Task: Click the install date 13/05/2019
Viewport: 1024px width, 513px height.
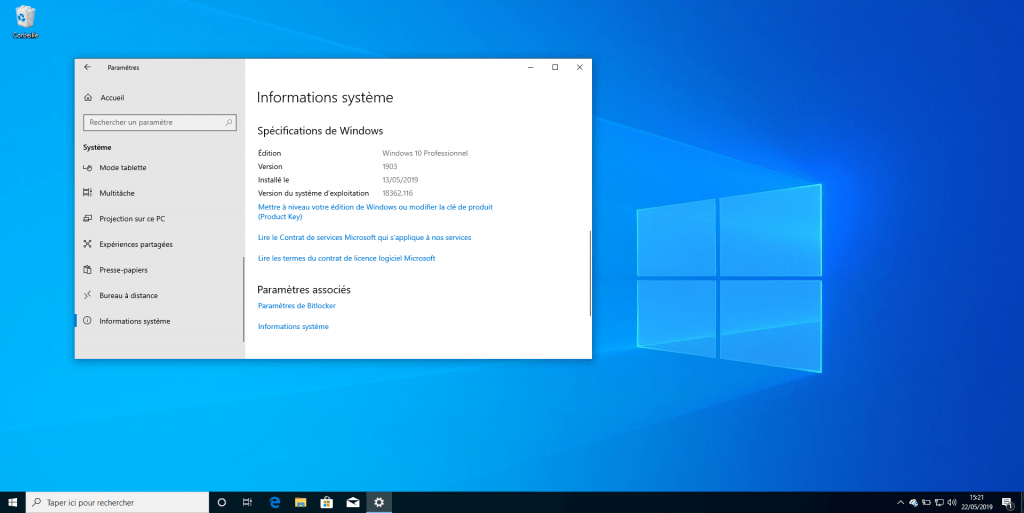Action: pos(400,180)
